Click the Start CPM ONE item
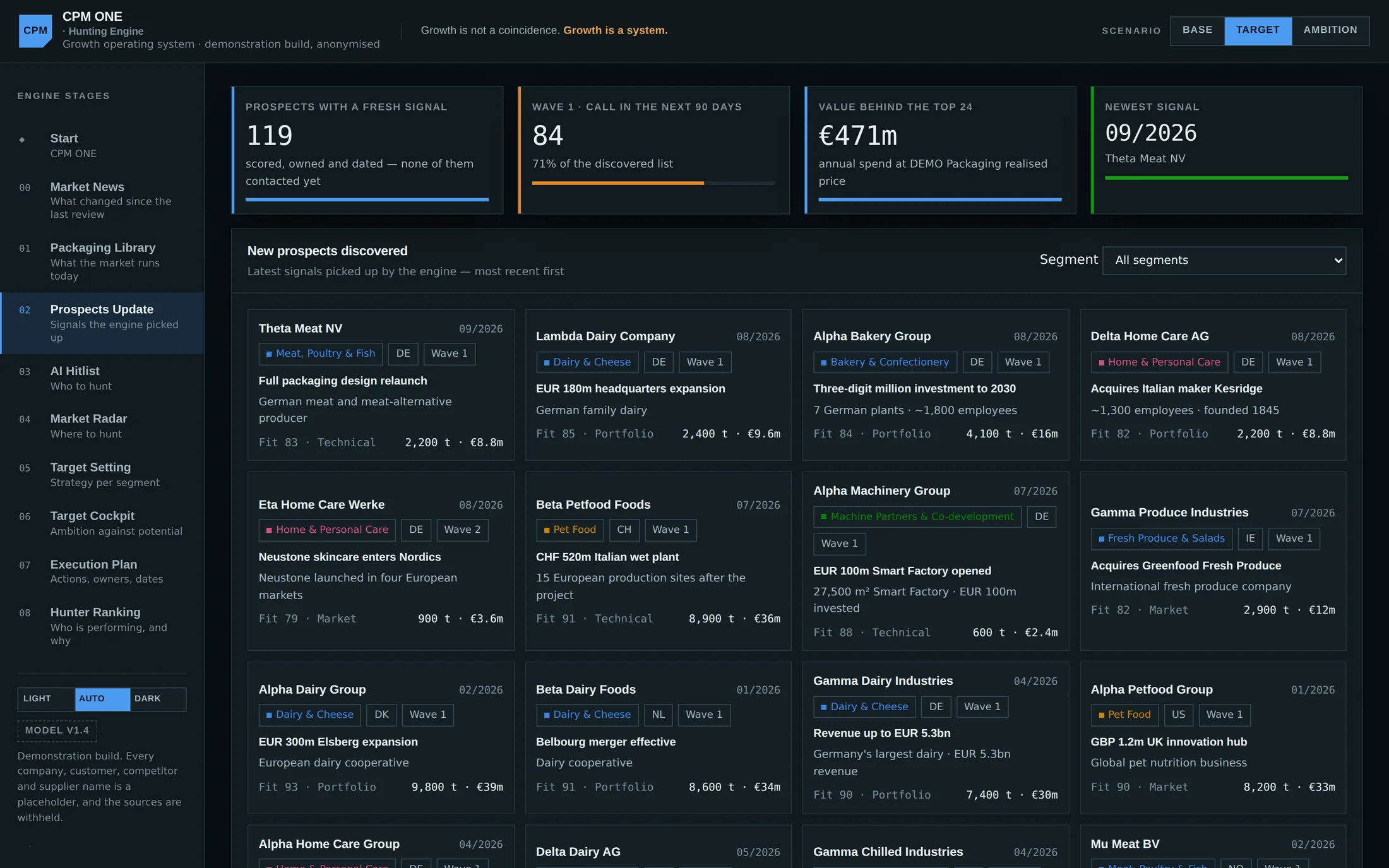Viewport: 1389px width, 868px height. pyautogui.click(x=102, y=145)
